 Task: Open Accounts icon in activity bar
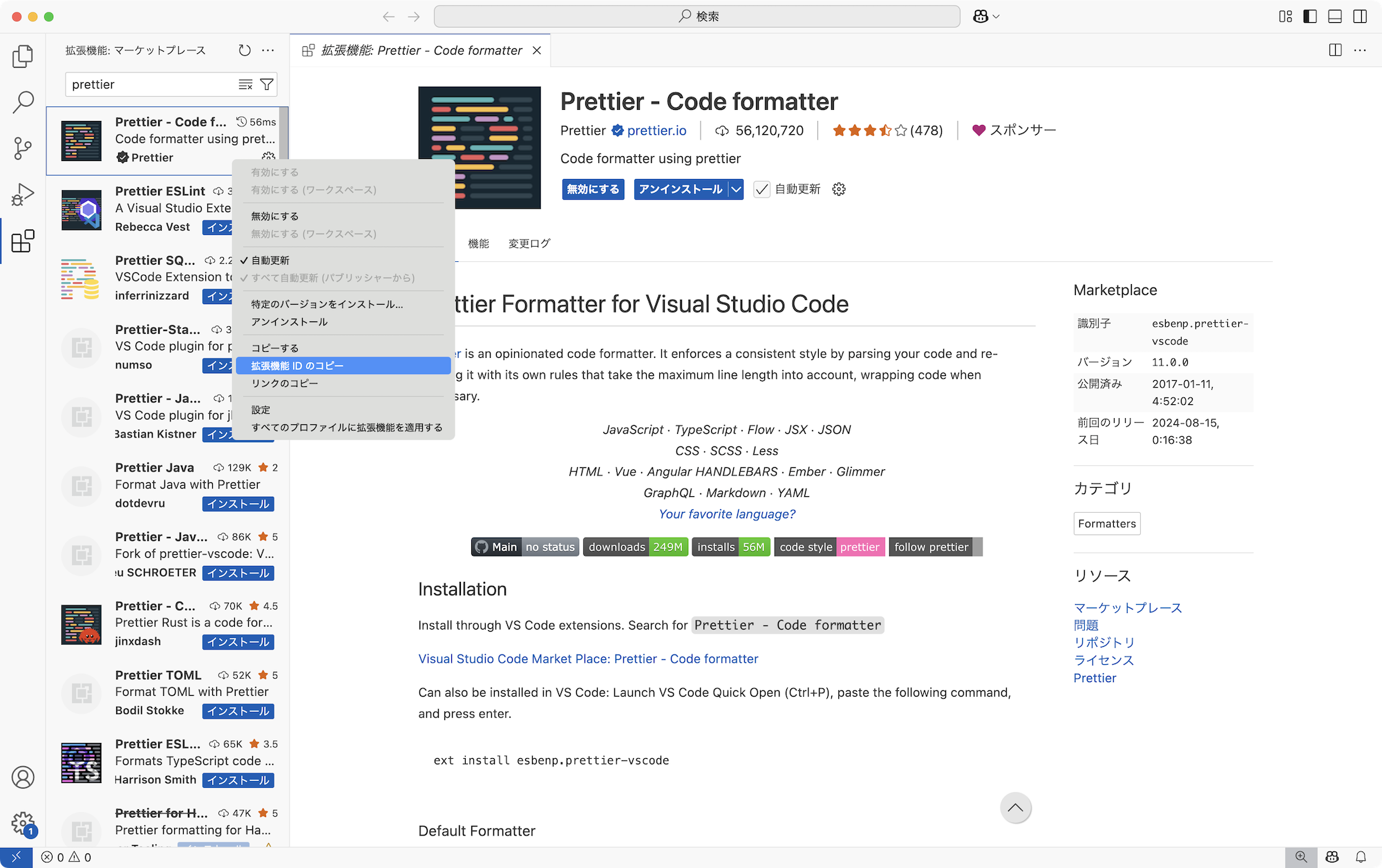(23, 777)
